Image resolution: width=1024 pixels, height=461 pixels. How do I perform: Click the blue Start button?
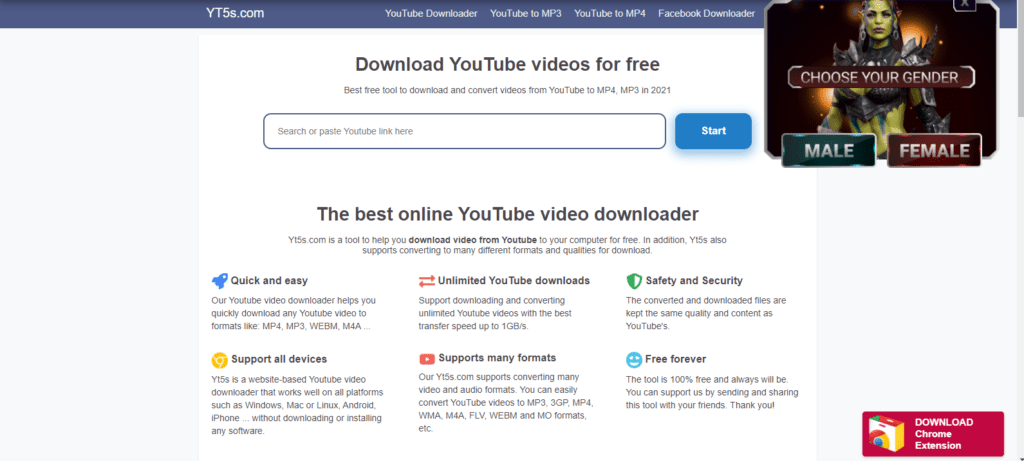(x=713, y=131)
